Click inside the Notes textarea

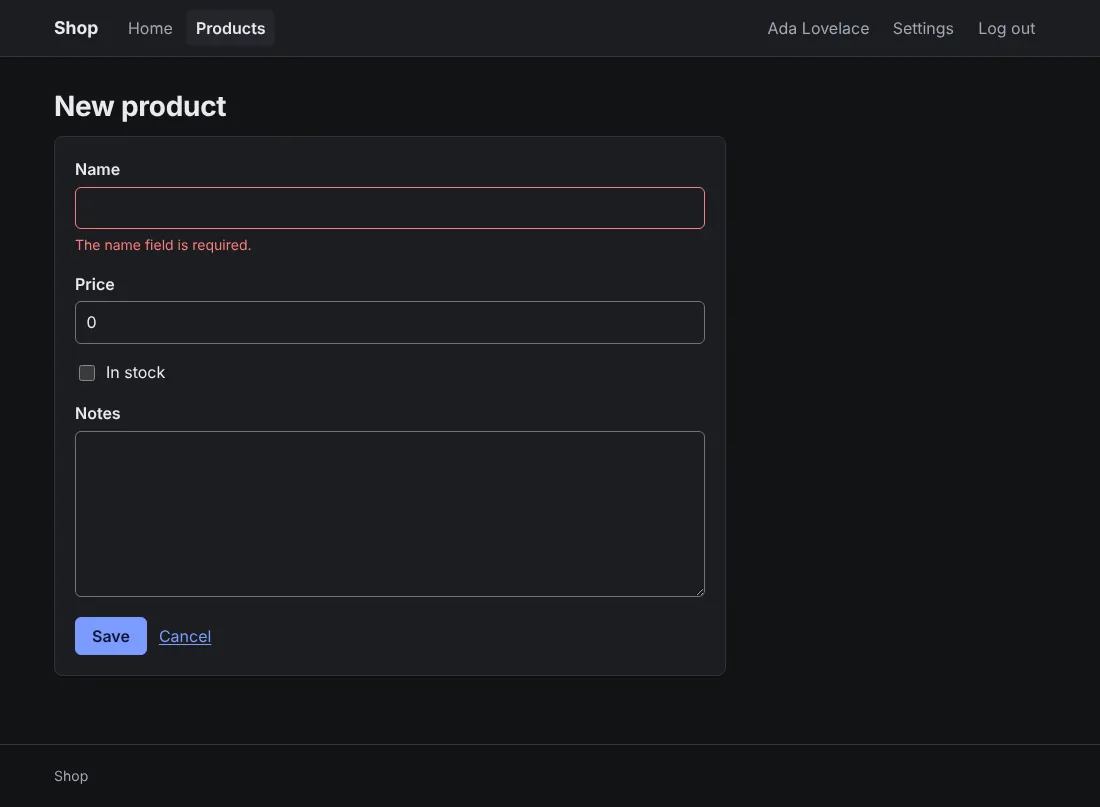(389, 514)
